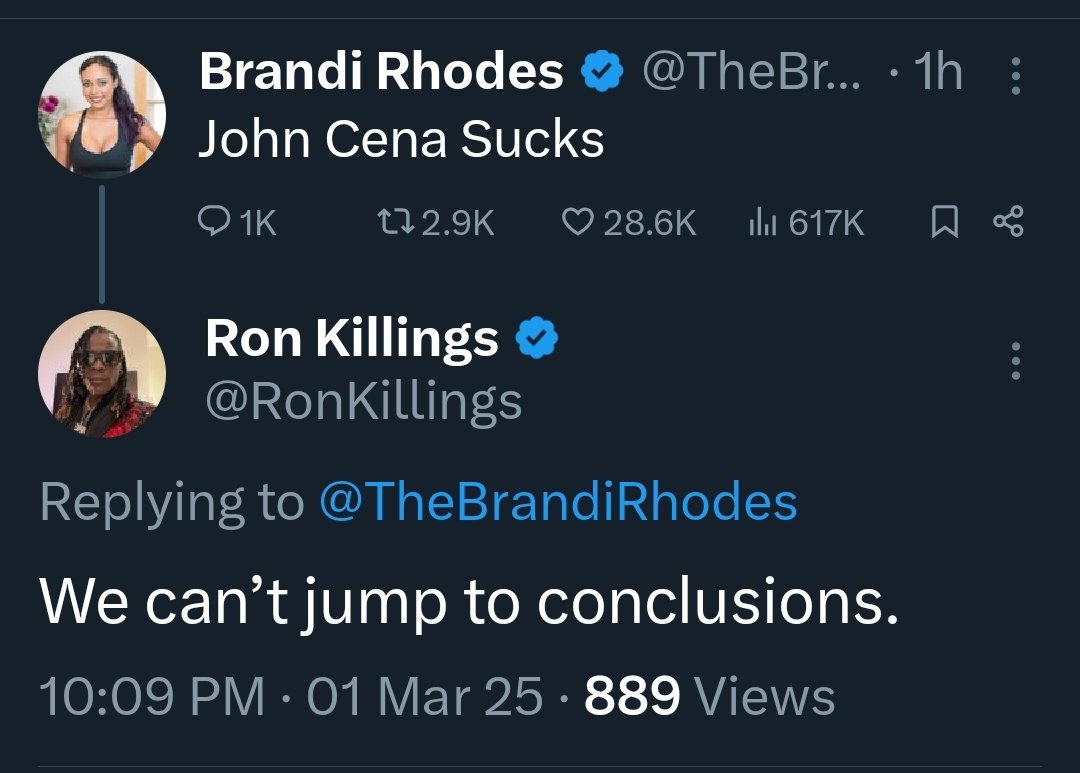Open more options on Brandi Rhodes' tweet

coord(1016,75)
